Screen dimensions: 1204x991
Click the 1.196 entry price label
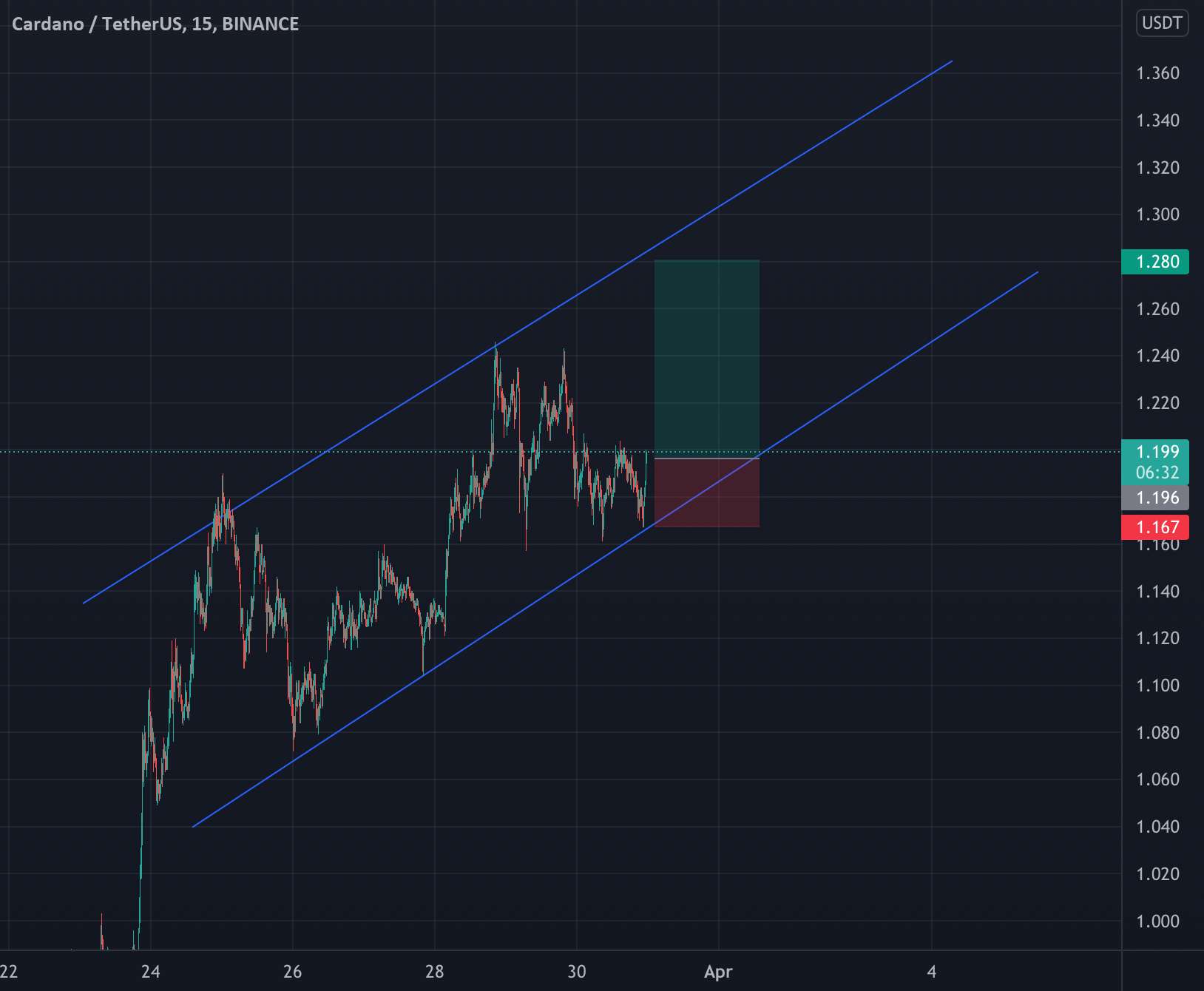pos(1155,498)
